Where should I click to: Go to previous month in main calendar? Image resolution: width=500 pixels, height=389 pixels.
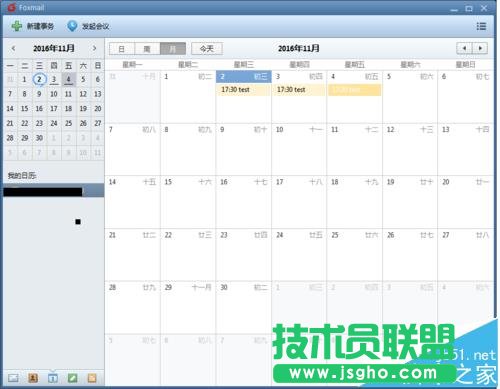[x=464, y=48]
